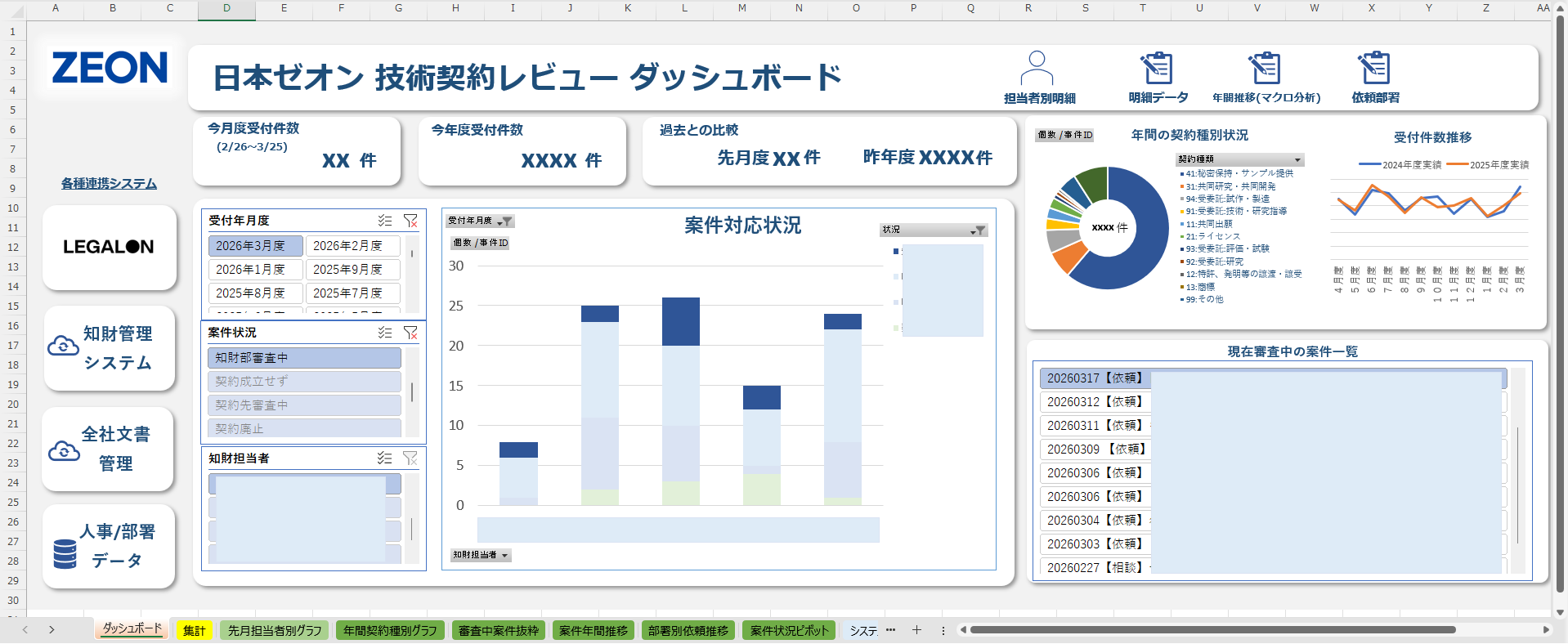Select 2025年7月度 in the slicer
This screenshot has height=644, width=1568.
(x=352, y=293)
